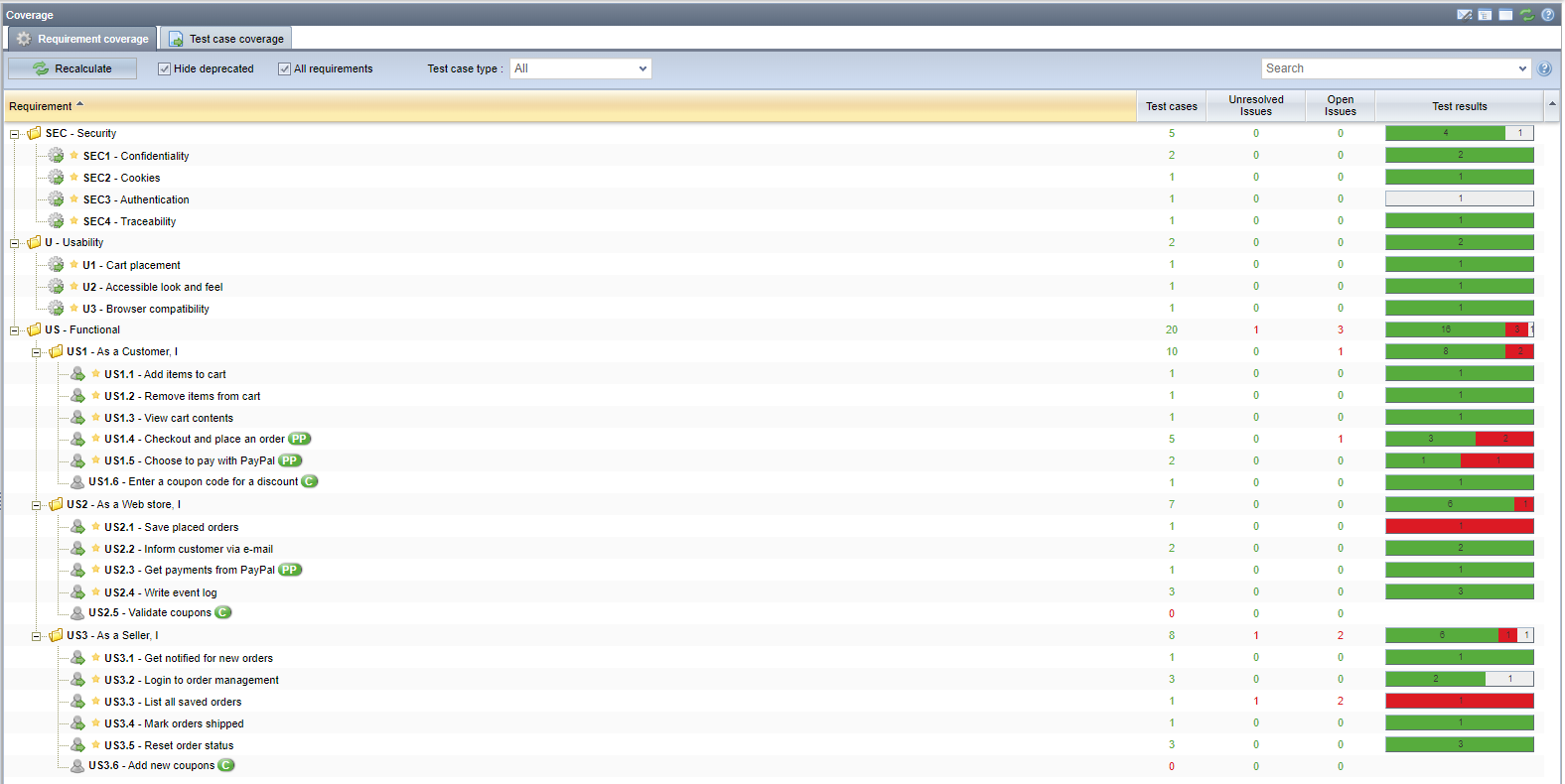Open the tree view layout icon
1565x784 pixels.
1486,15
